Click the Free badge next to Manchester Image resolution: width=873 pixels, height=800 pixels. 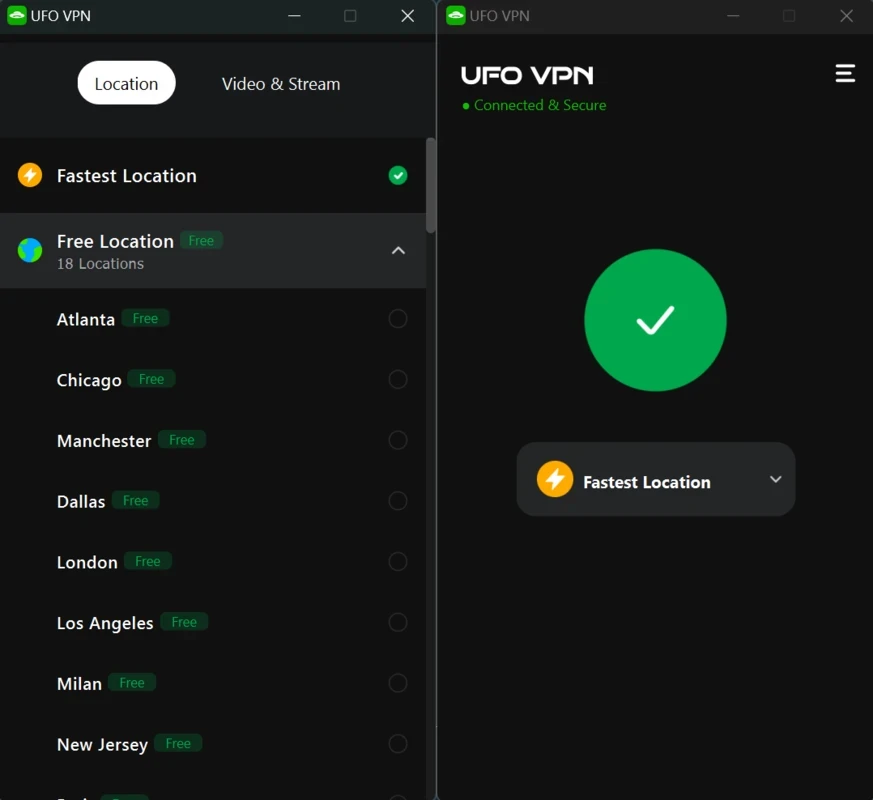182,440
